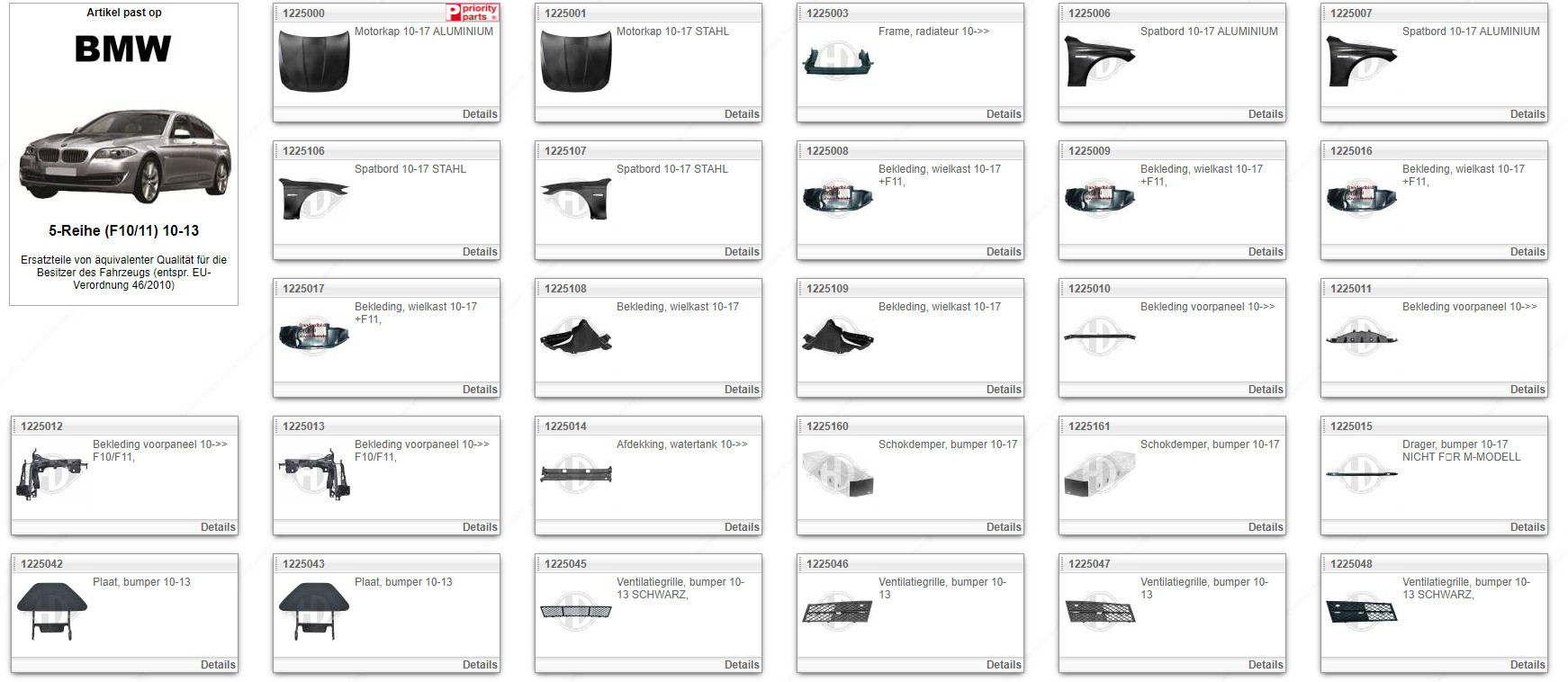Open Details for part 1225000

pos(480,114)
